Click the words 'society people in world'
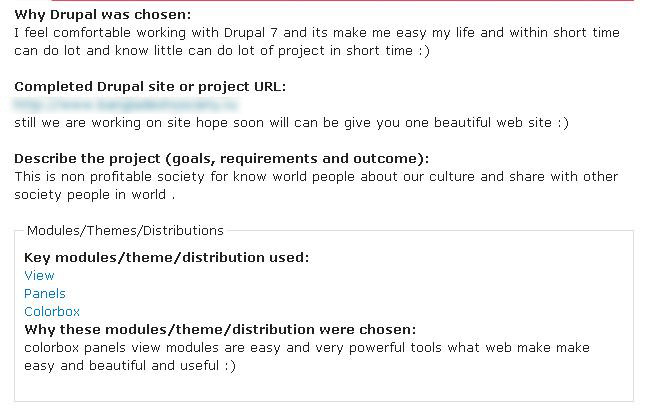The height and width of the screenshot is (409, 645). (x=90, y=194)
